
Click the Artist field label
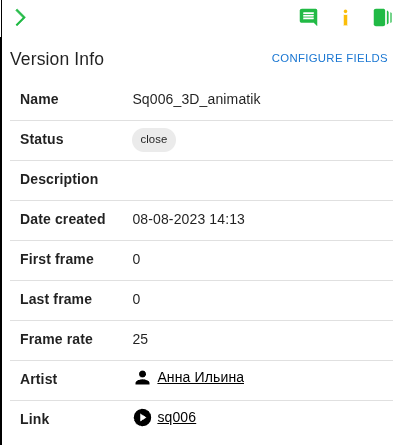click(39, 379)
